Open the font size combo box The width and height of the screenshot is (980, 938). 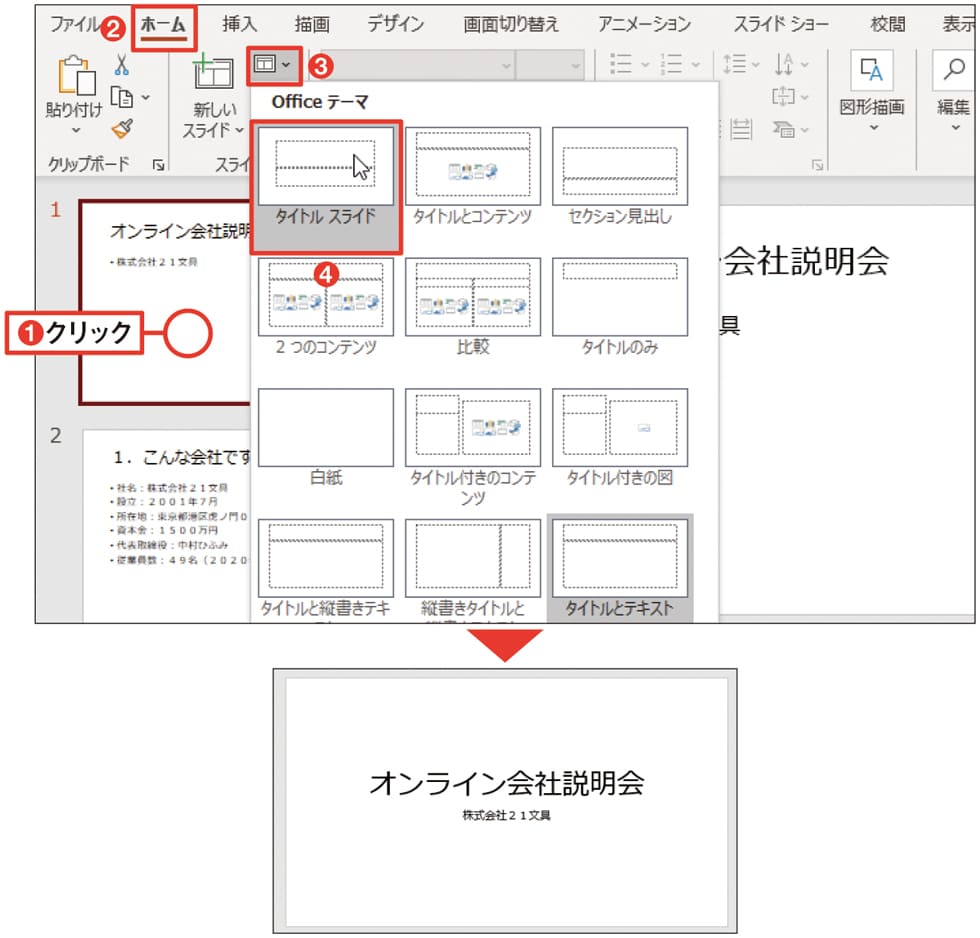pyautogui.click(x=551, y=65)
